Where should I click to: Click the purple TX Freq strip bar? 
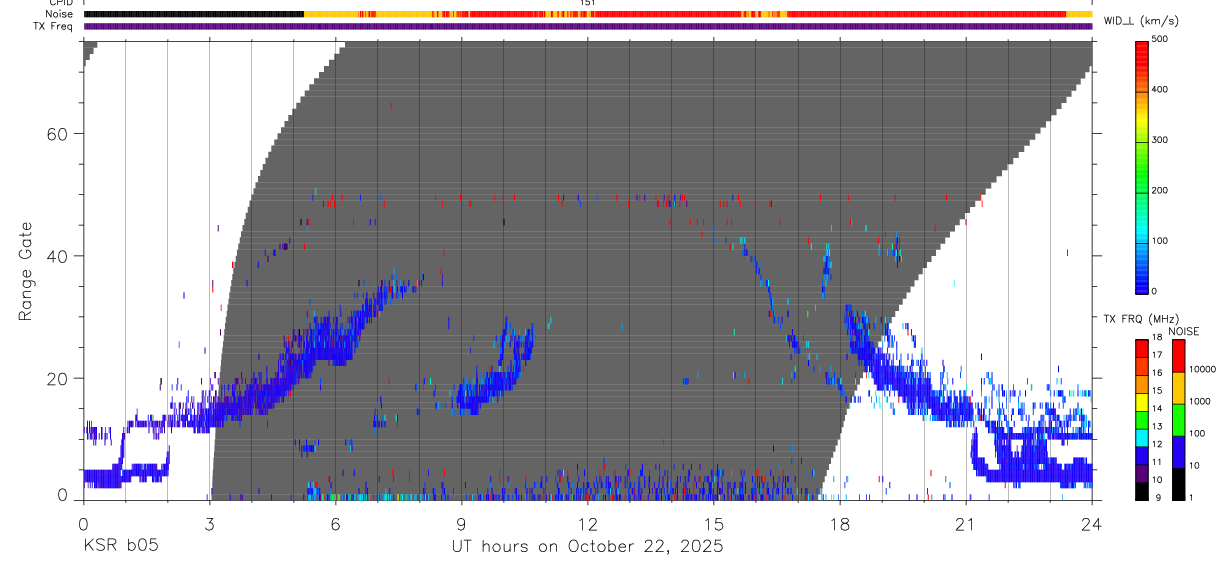[x=588, y=26]
